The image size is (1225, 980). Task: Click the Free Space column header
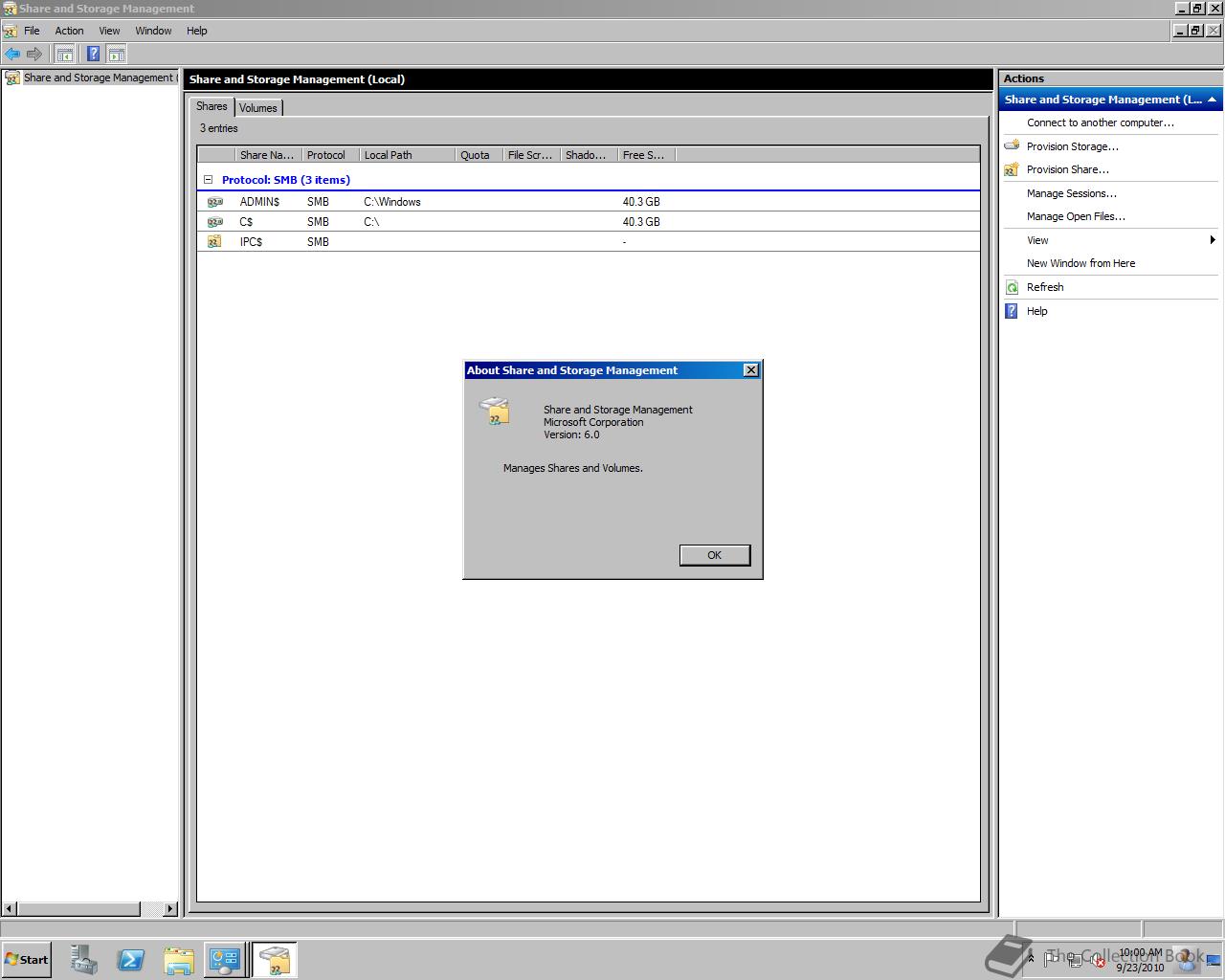(x=647, y=155)
